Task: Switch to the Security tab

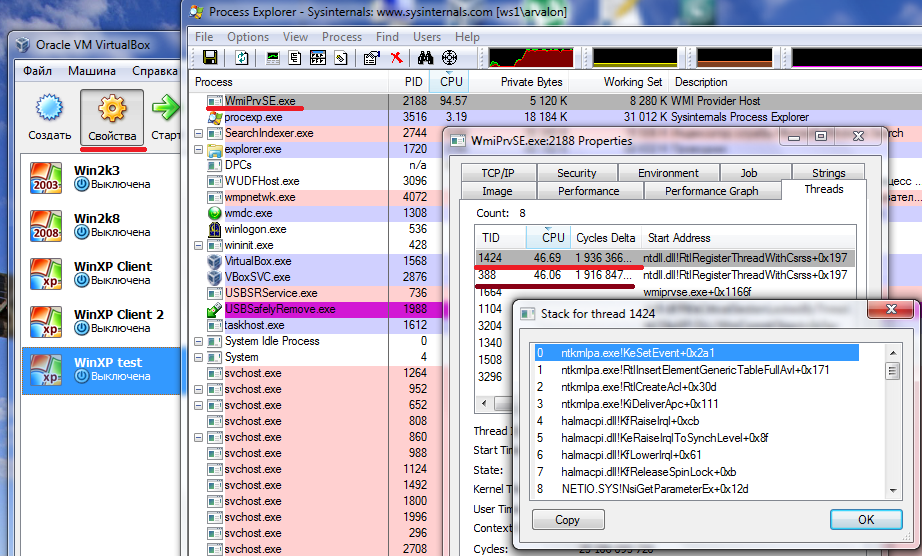Action: click(576, 173)
